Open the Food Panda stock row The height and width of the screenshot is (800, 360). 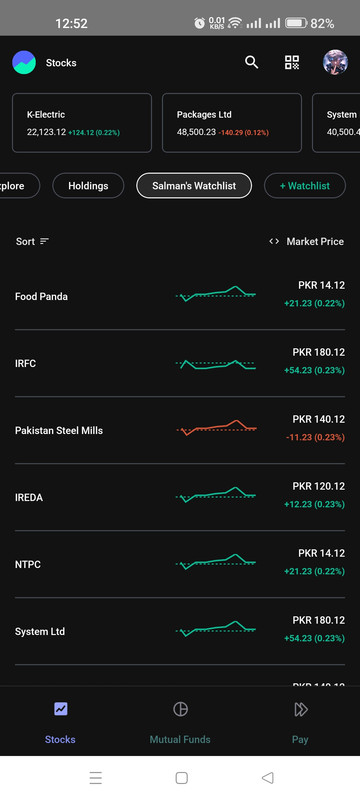click(x=180, y=296)
